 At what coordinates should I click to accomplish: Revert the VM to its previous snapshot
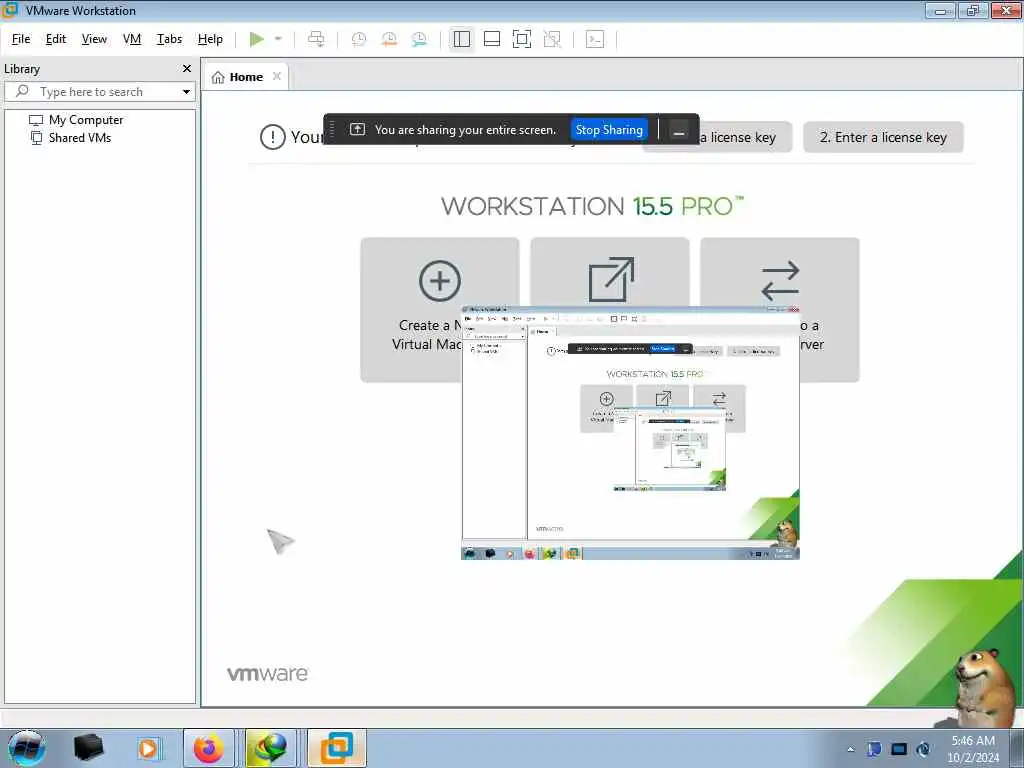389,39
